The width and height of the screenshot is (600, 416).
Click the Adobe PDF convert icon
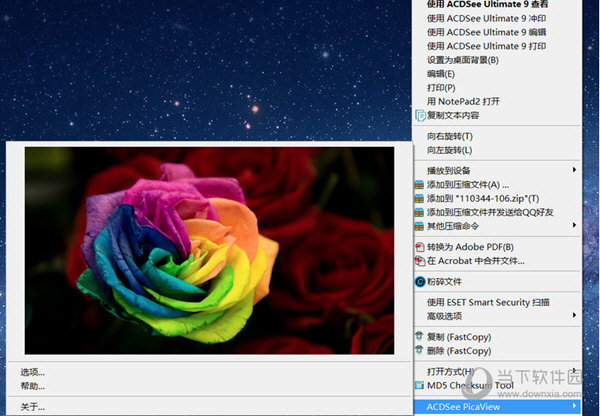420,247
